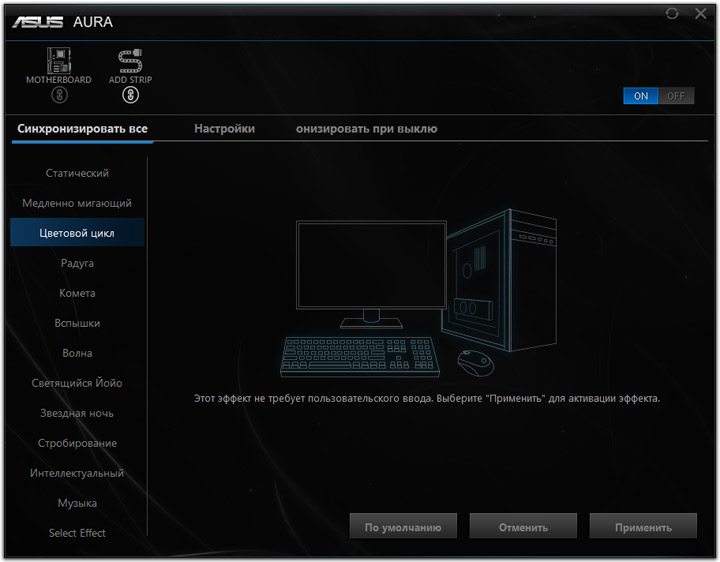Toggle the sync link under ADD STRIP
This screenshot has width=720, height=562.
coord(130,95)
